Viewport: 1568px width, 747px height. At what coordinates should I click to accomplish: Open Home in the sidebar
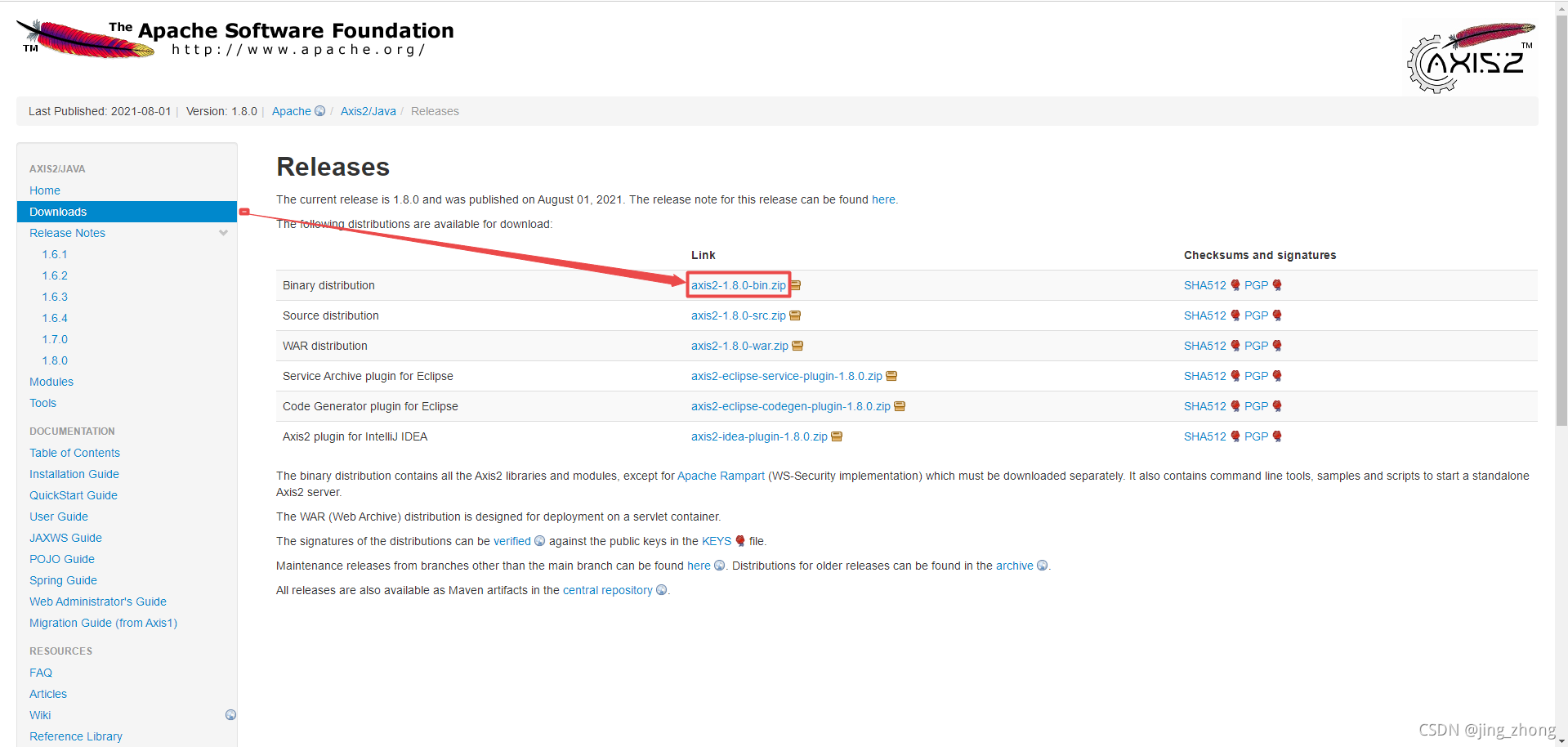[x=45, y=190]
